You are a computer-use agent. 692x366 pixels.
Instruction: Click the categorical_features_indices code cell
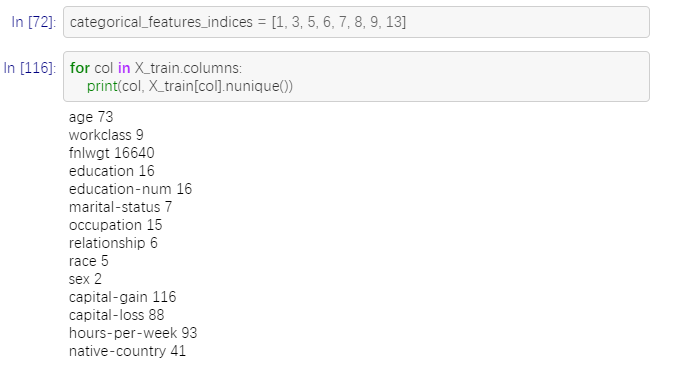[x=356, y=22]
